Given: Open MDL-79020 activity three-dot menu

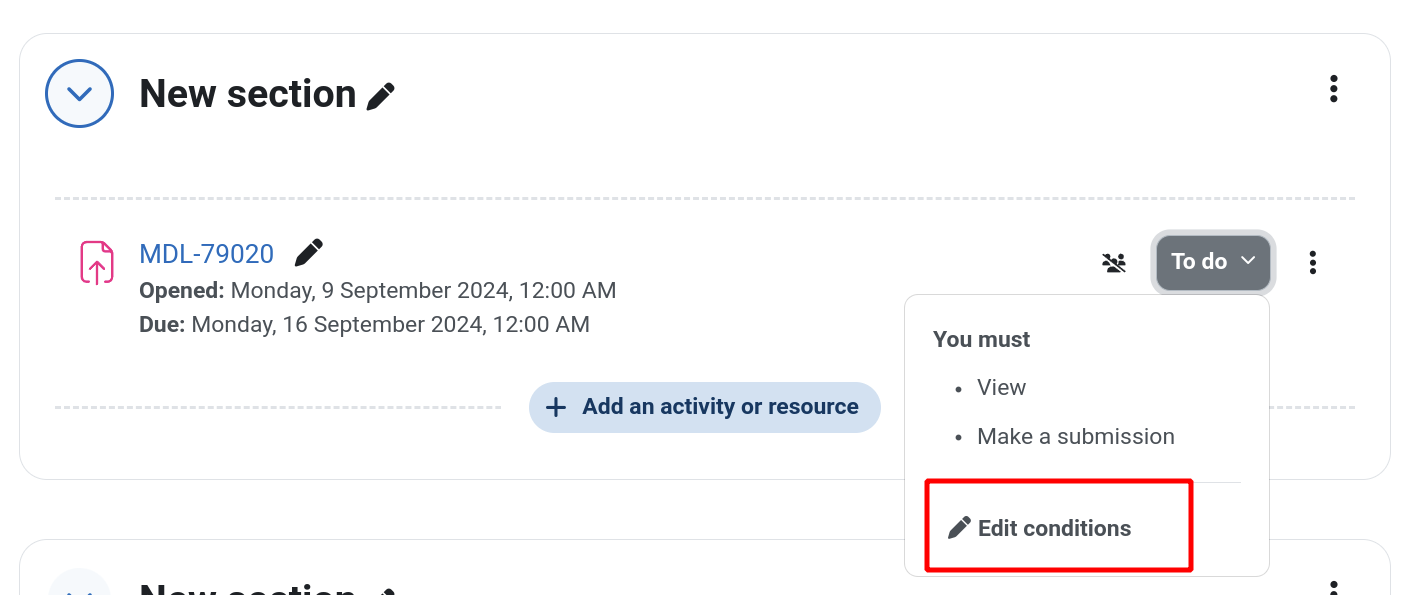Looking at the screenshot, I should [x=1313, y=263].
